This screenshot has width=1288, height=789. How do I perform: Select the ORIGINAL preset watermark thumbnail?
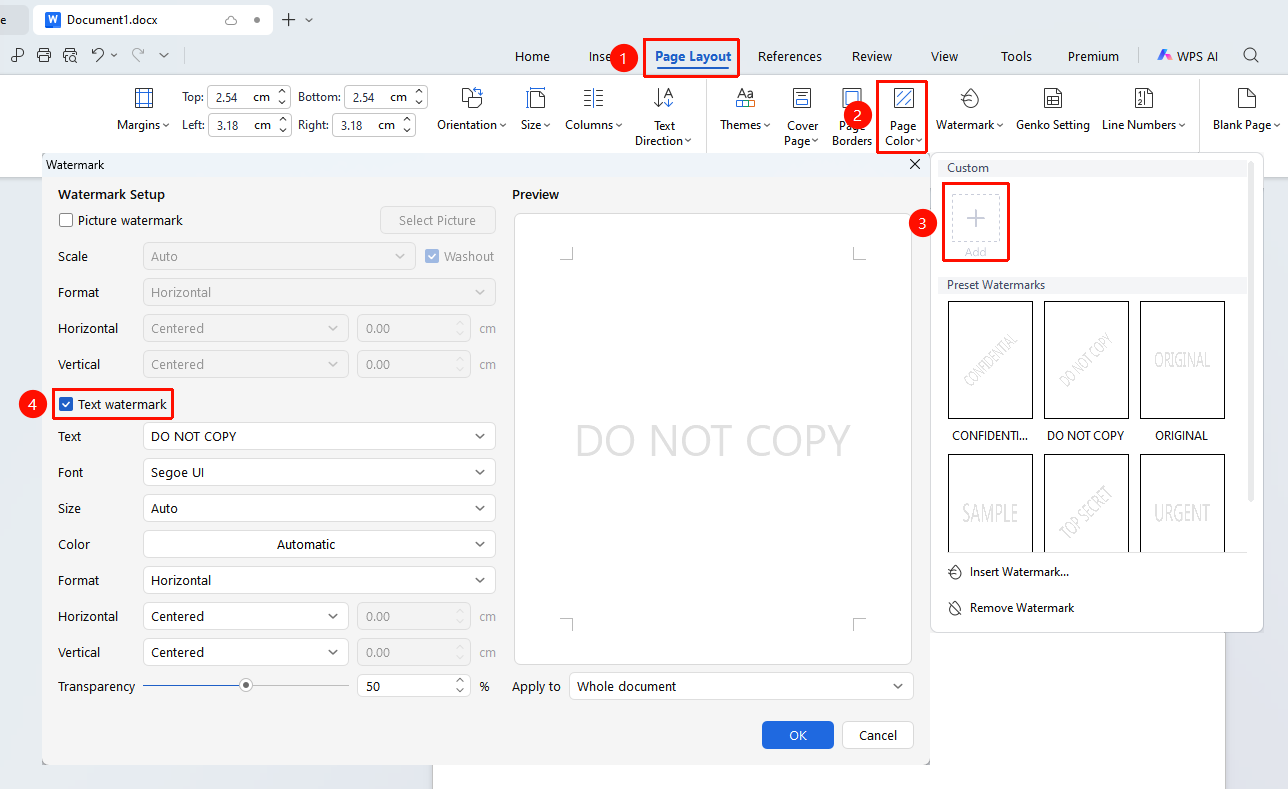1182,360
